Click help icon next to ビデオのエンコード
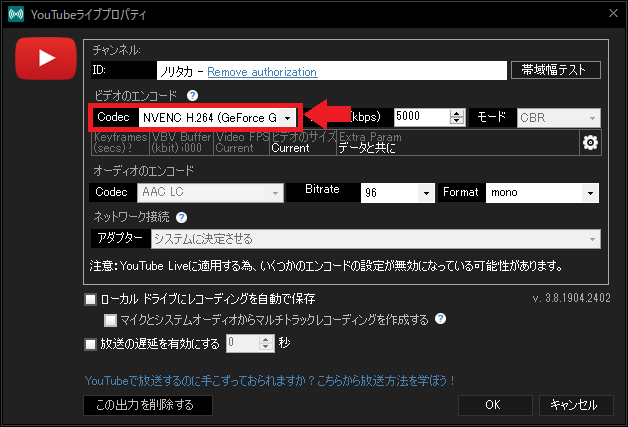628x427 pixels. click(192, 95)
